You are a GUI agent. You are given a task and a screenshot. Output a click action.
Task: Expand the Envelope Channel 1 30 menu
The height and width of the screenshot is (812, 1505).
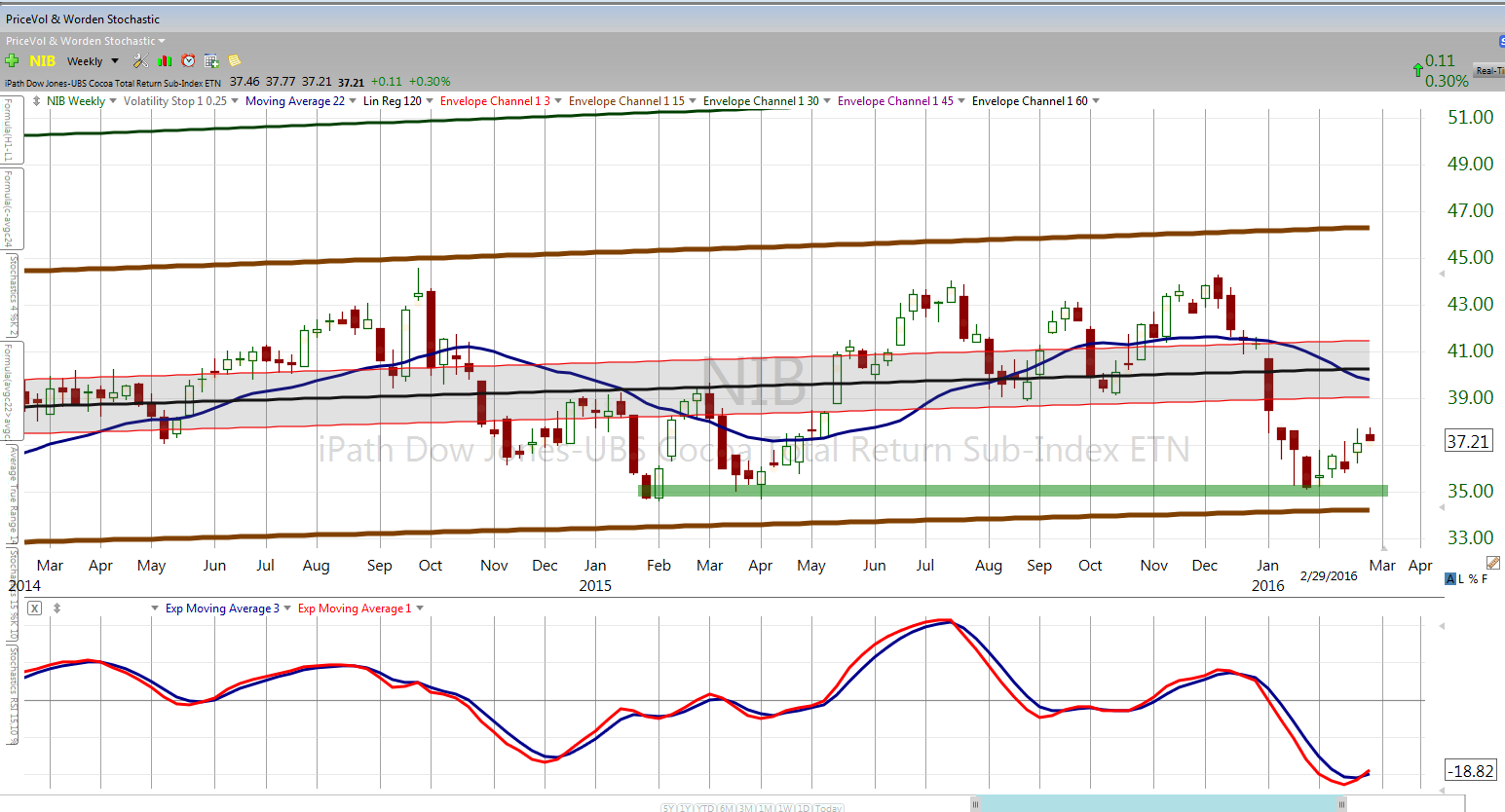(827, 101)
